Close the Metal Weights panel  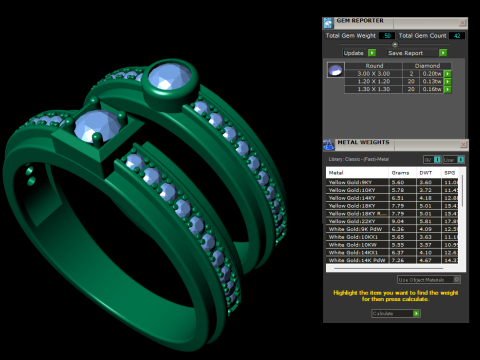coord(463,144)
